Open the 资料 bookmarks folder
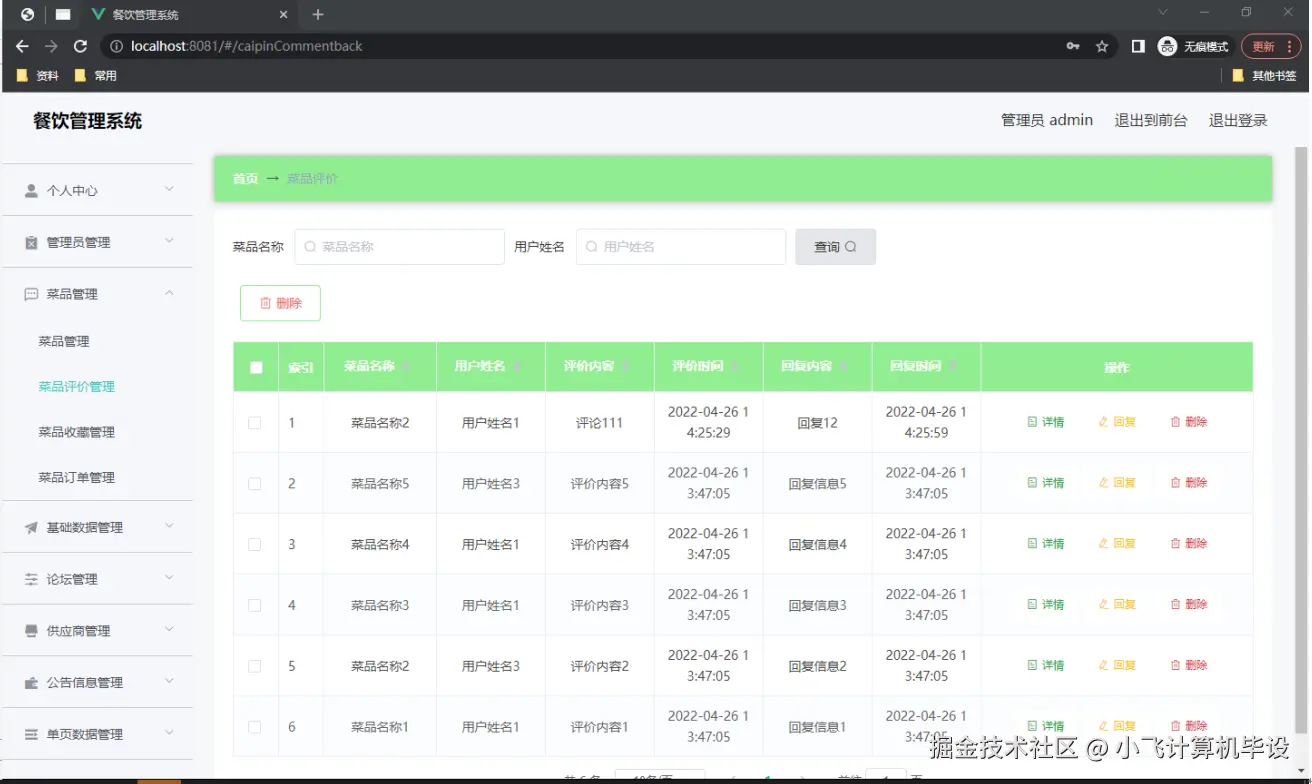 [38, 76]
